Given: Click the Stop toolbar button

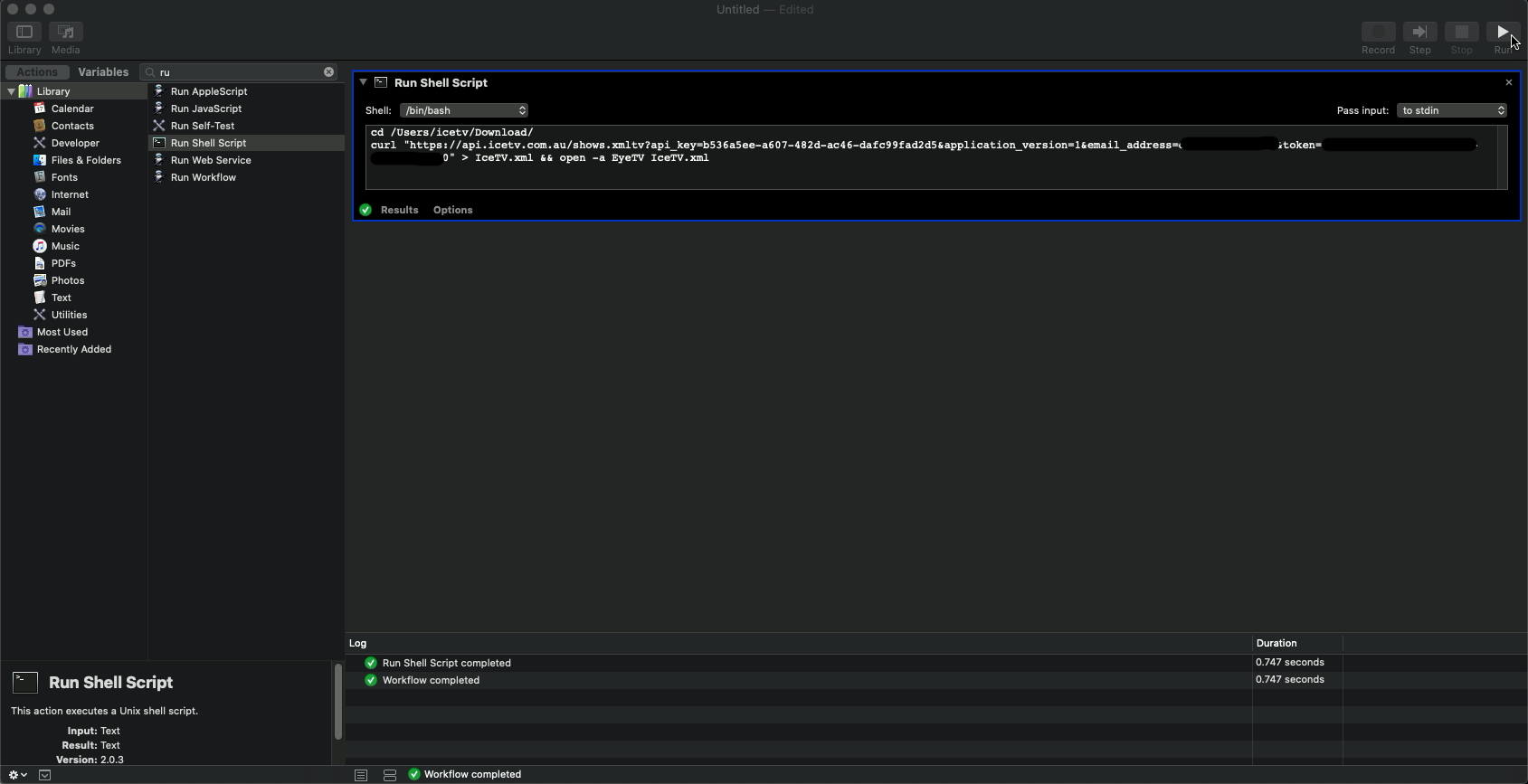Looking at the screenshot, I should 1461,32.
